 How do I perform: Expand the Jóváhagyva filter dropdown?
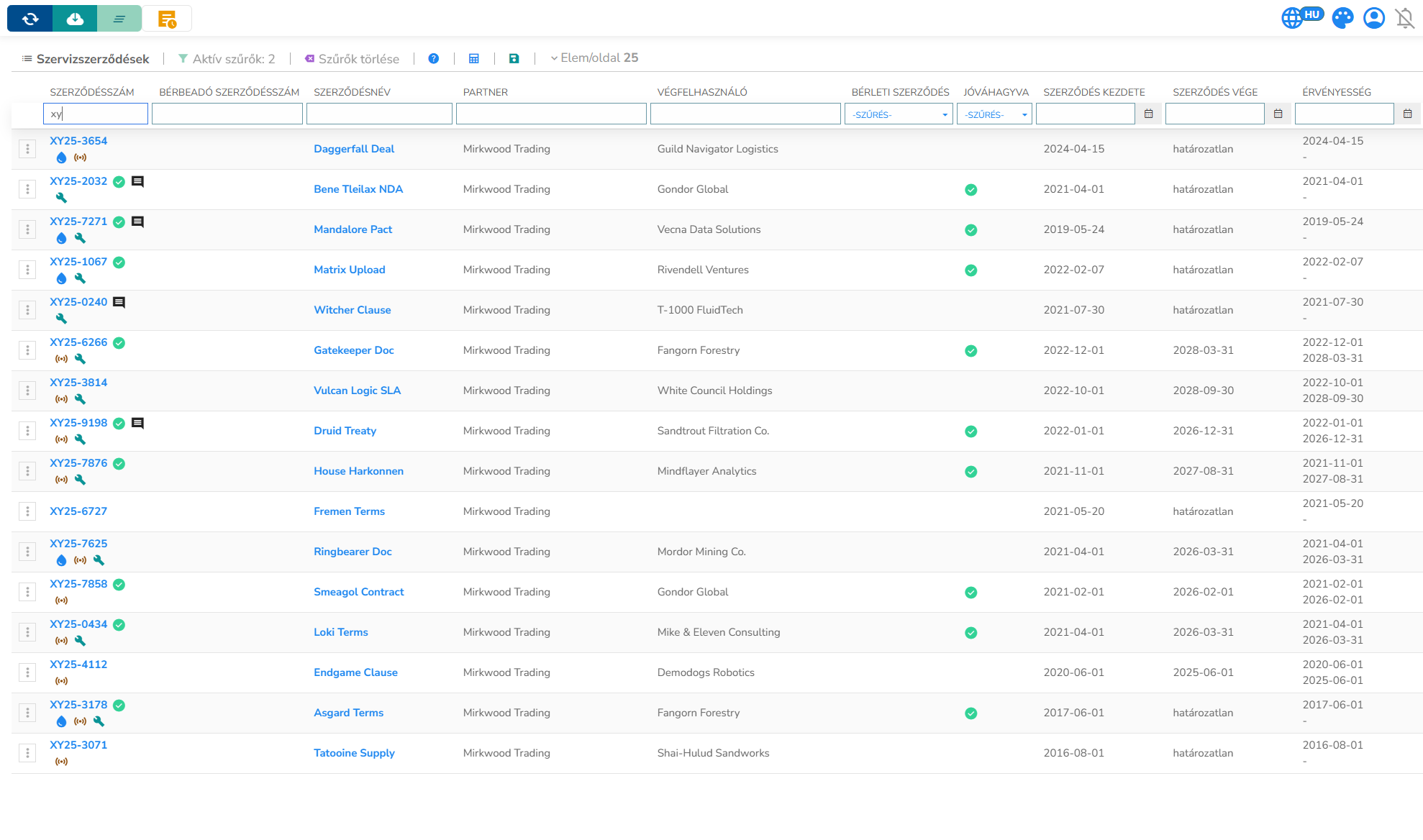[x=994, y=114]
